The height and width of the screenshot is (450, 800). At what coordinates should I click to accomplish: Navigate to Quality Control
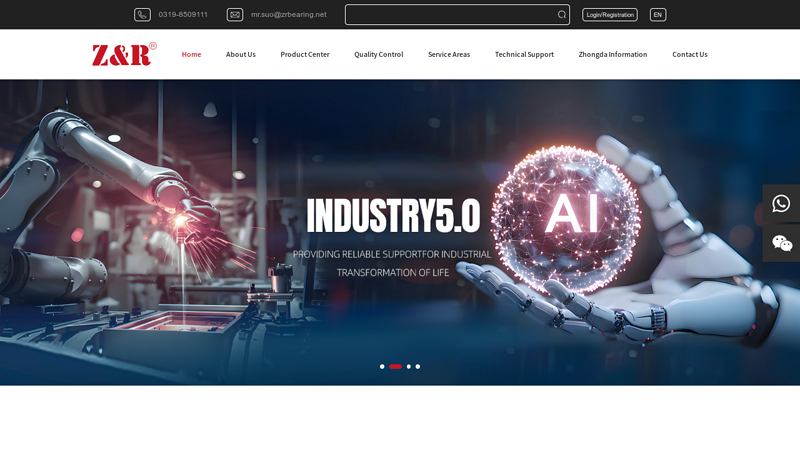point(379,55)
